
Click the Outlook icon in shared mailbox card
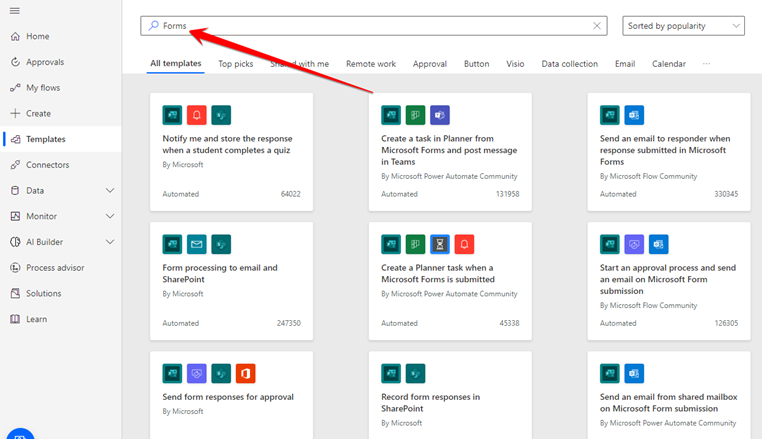point(634,374)
